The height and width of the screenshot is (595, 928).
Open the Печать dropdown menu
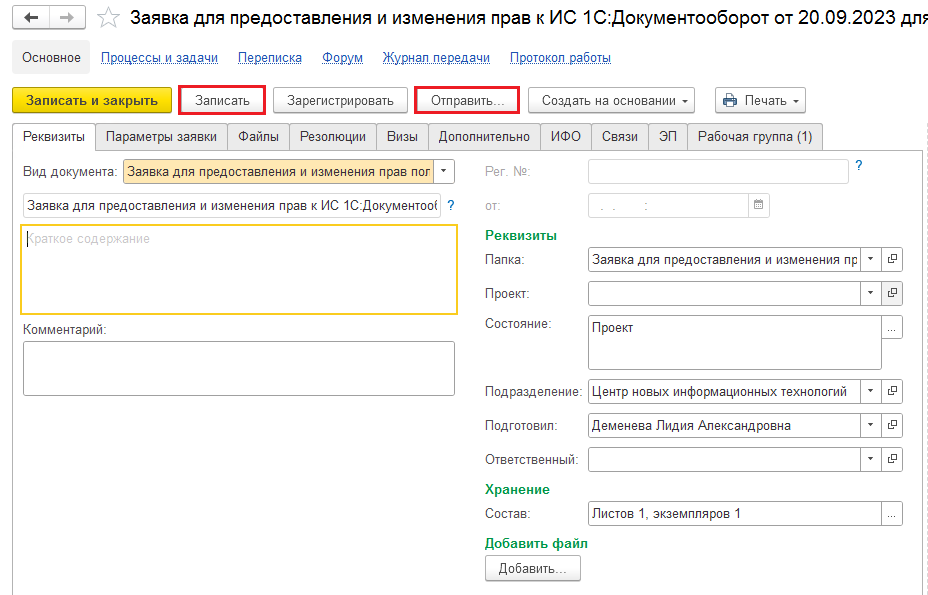761,101
